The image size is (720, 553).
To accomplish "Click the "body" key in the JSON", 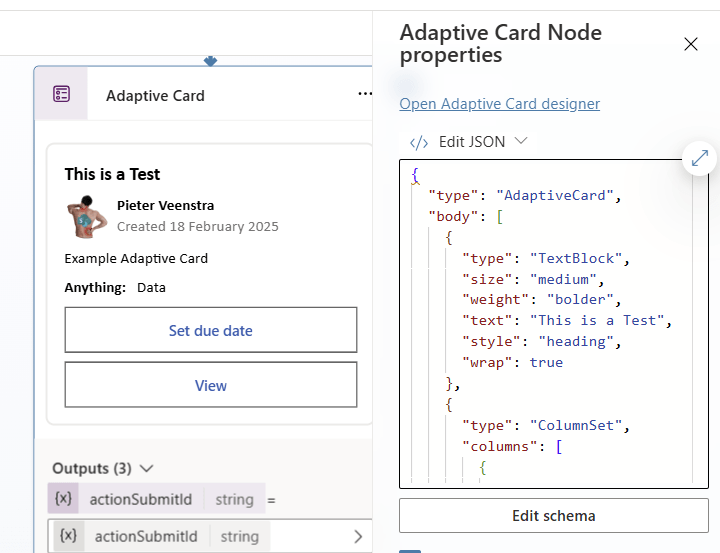I will coord(453,216).
